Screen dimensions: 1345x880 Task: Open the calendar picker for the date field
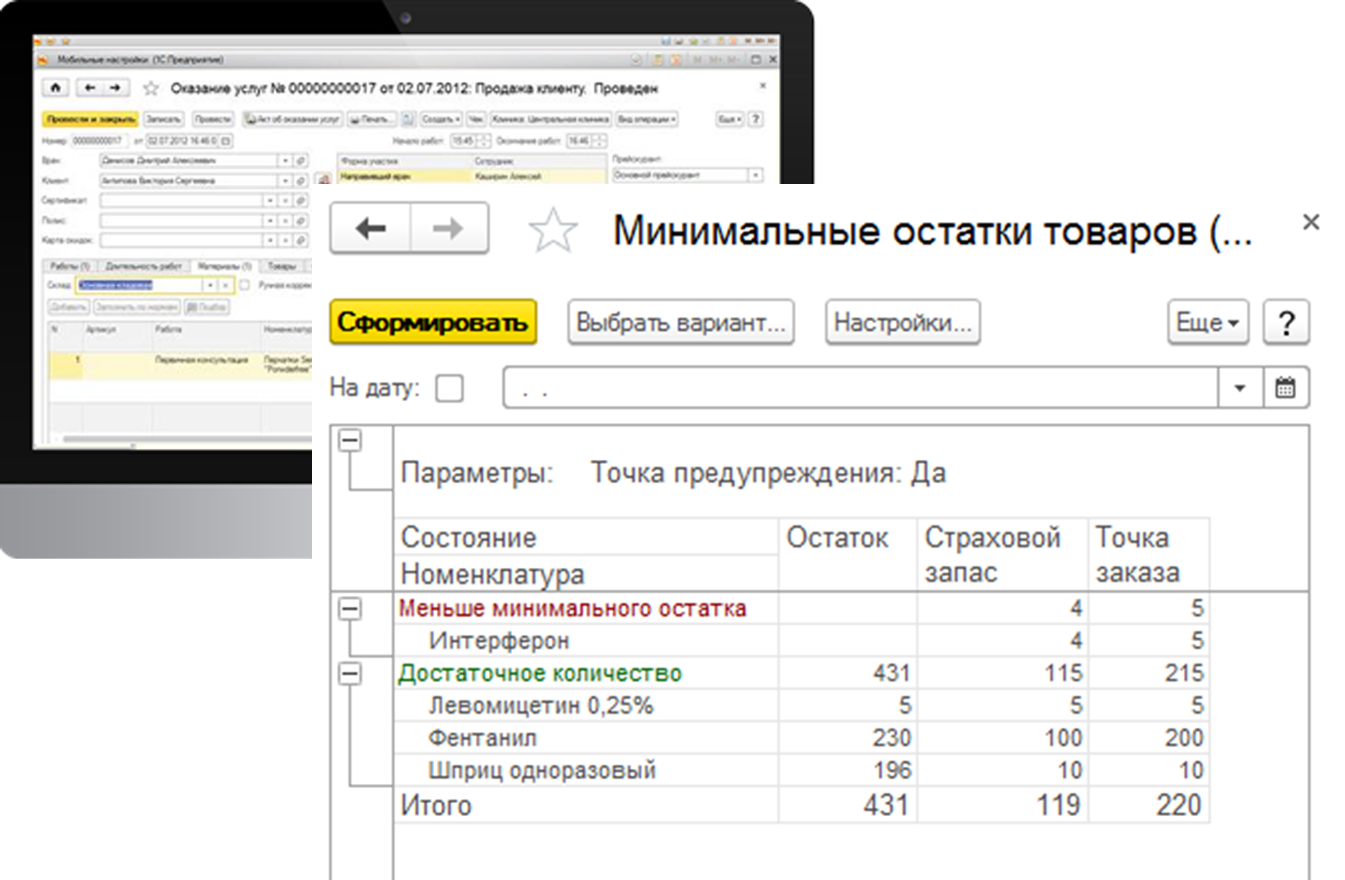click(x=1285, y=388)
